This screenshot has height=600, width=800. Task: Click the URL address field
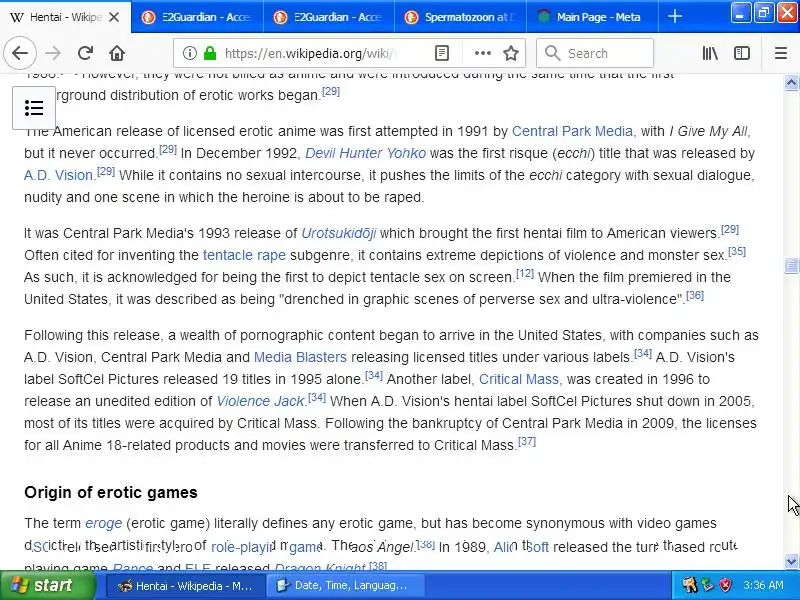(x=309, y=53)
